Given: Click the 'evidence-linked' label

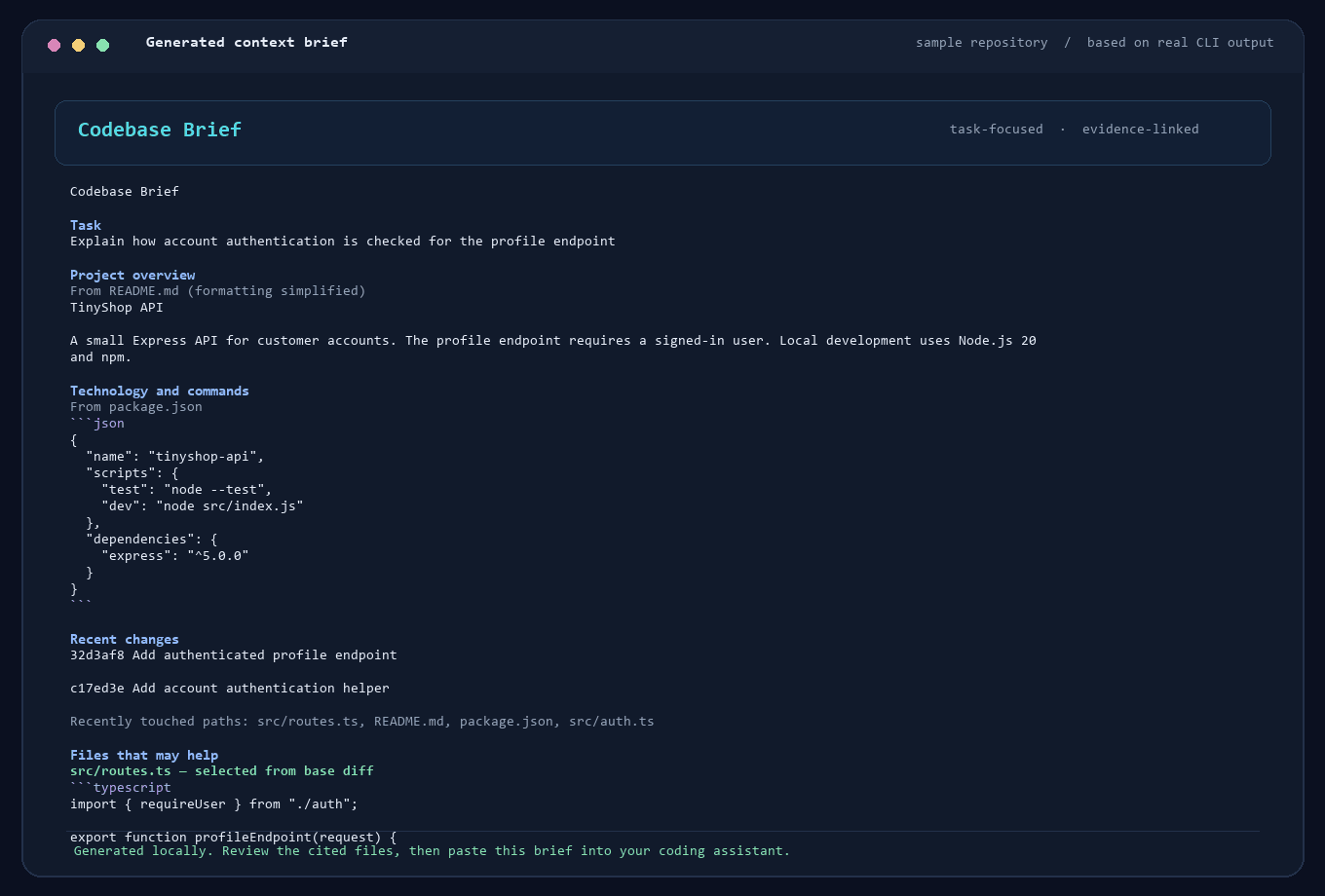Looking at the screenshot, I should (1141, 129).
